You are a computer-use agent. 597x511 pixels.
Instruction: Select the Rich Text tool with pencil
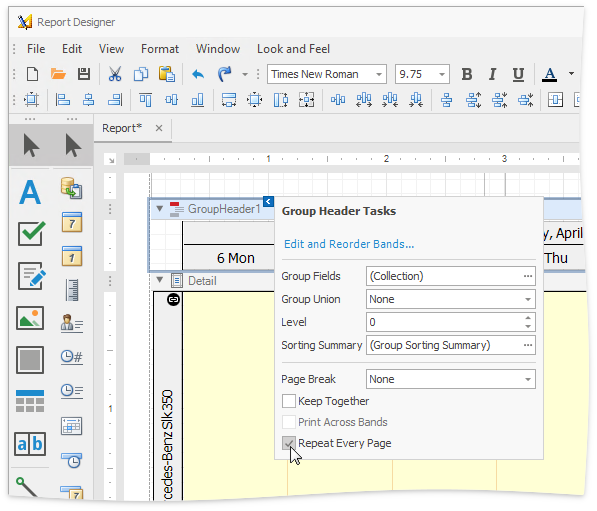tap(32, 276)
